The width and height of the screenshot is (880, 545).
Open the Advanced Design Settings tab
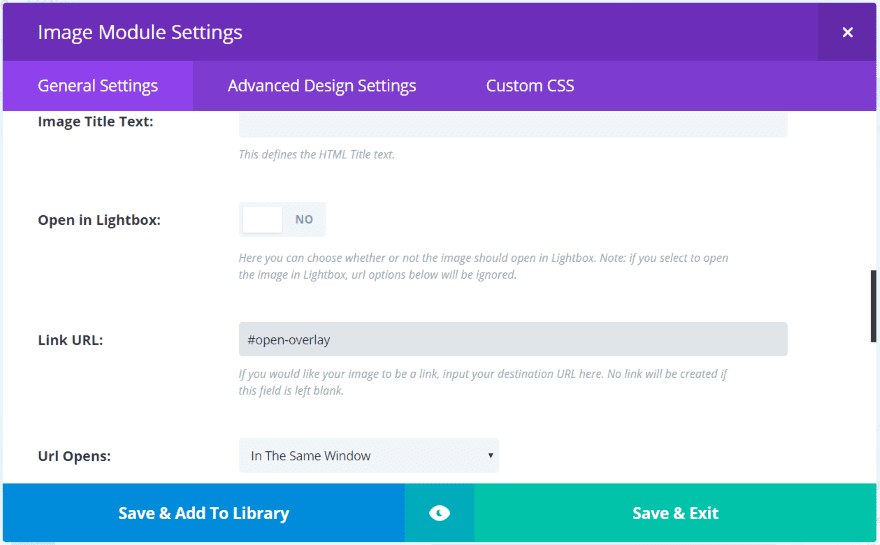pyautogui.click(x=322, y=86)
